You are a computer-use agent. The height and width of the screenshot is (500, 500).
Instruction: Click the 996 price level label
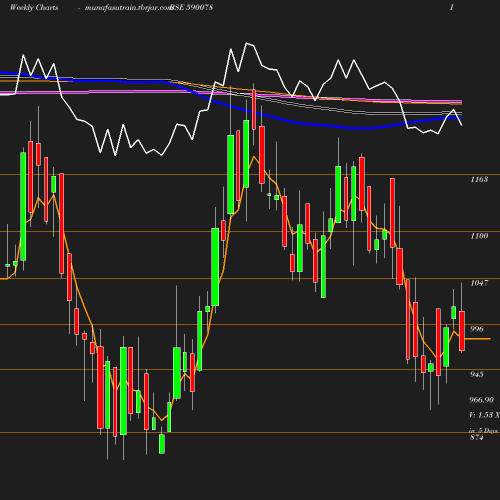(x=477, y=329)
